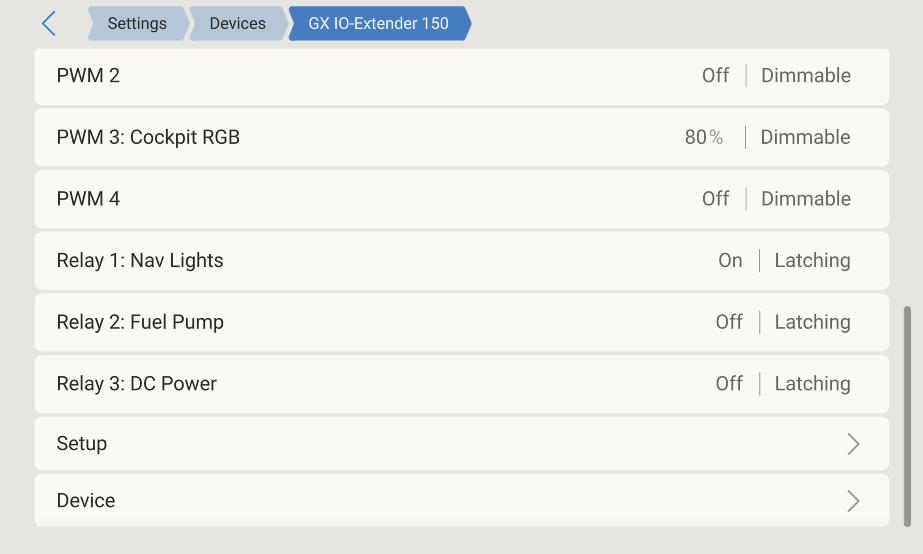Screen dimensions: 923x554
Task: Open the Setup row chevron
Action: point(853,444)
